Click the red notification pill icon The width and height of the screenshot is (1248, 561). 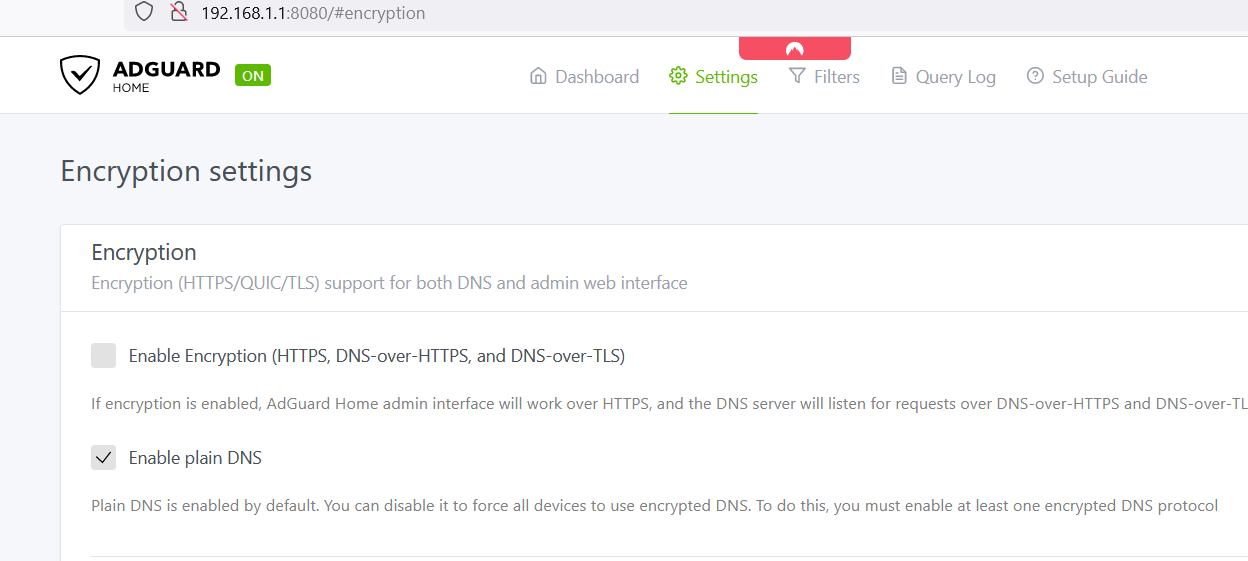click(795, 48)
